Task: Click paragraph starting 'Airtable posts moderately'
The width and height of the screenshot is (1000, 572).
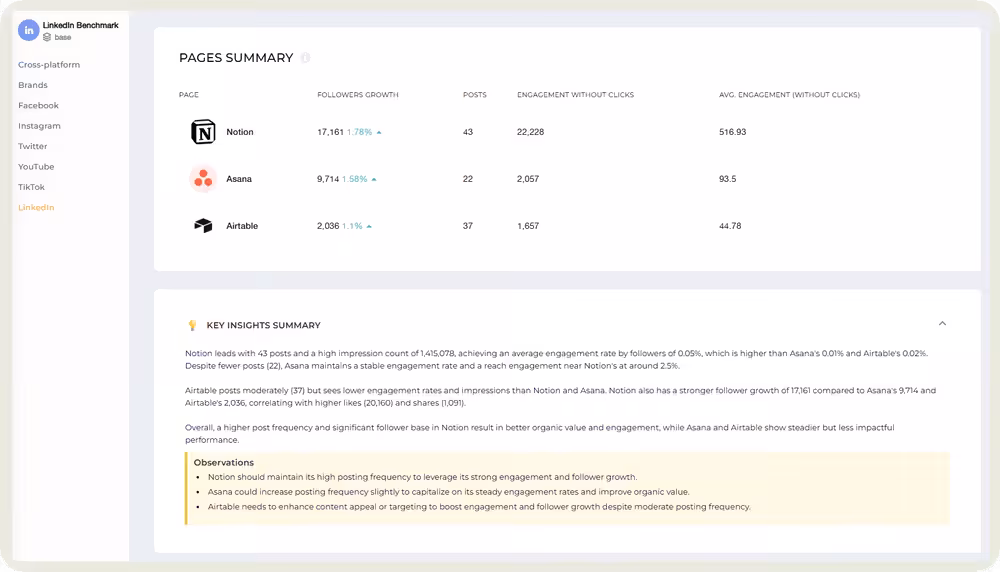Action: pyautogui.click(x=561, y=397)
